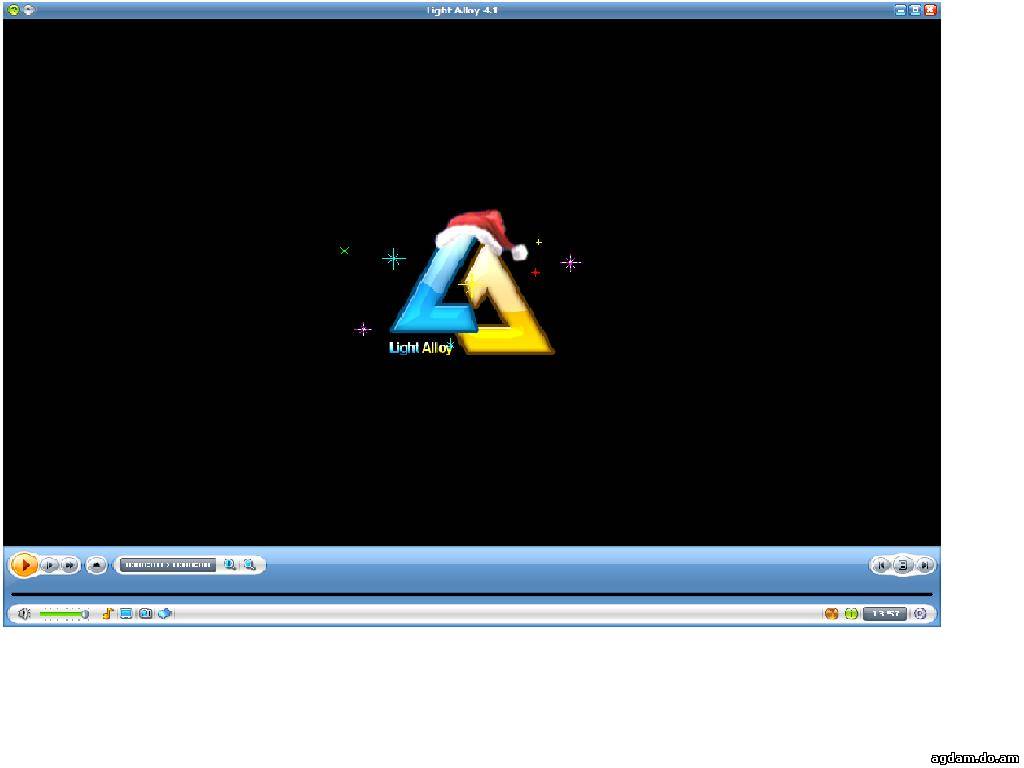
Task: Skip to next track in playlist
Action: (925, 565)
